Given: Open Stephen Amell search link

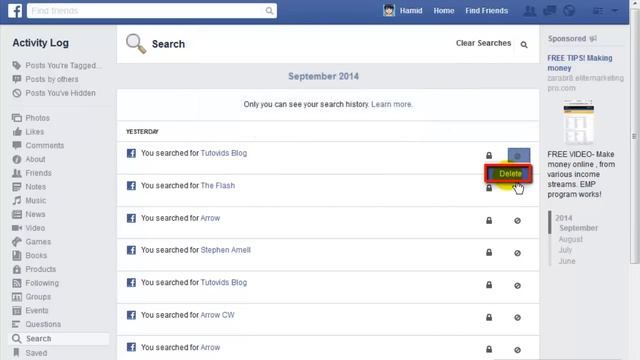Looking at the screenshot, I should pyautogui.click(x=225, y=250).
